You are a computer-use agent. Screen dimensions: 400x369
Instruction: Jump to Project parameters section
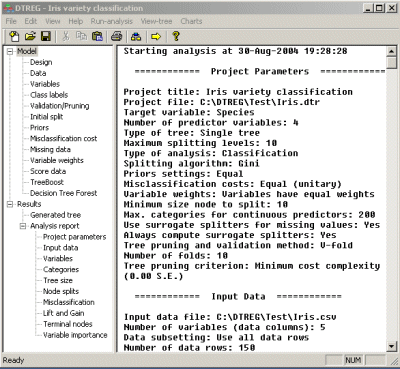[x=74, y=237]
